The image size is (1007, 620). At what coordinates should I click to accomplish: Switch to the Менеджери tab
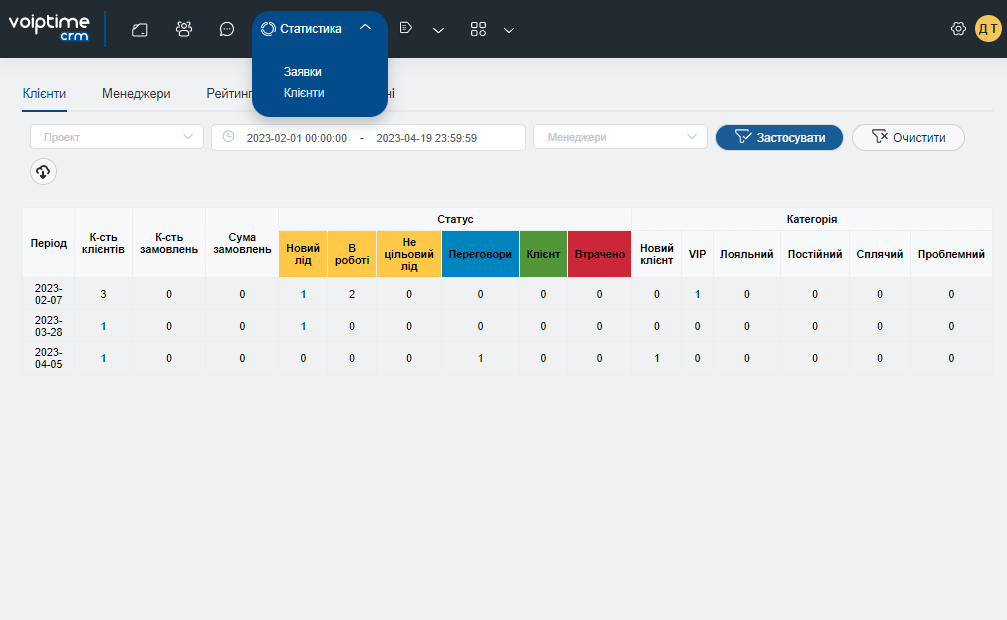click(x=136, y=94)
